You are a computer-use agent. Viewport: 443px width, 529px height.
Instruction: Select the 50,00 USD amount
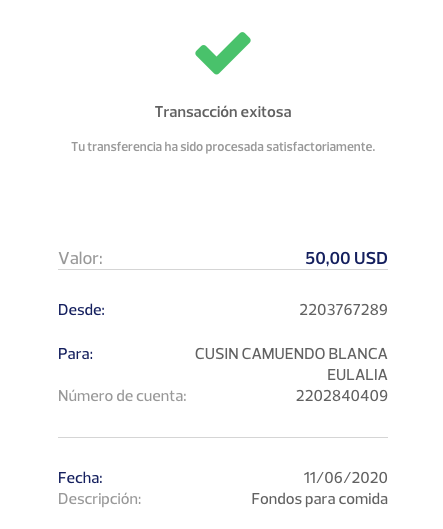coord(346,258)
